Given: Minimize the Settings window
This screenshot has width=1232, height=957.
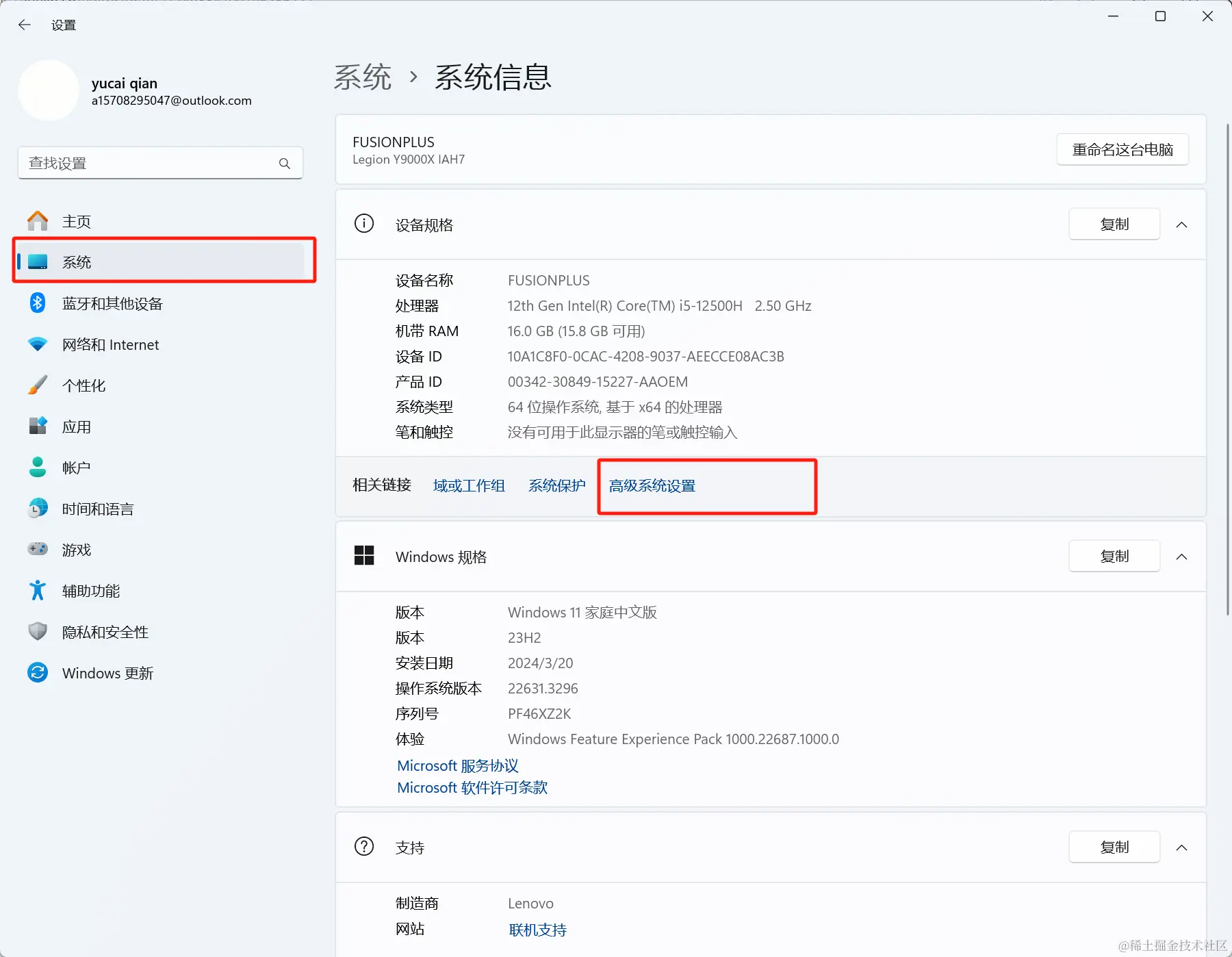Looking at the screenshot, I should pyautogui.click(x=1114, y=16).
